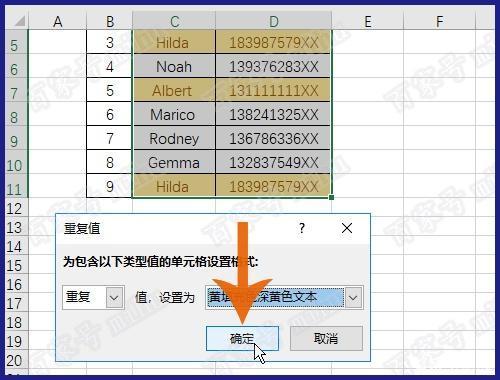The height and width of the screenshot is (380, 500).
Task: Click index cell 6 in column B
Action: 109,114
